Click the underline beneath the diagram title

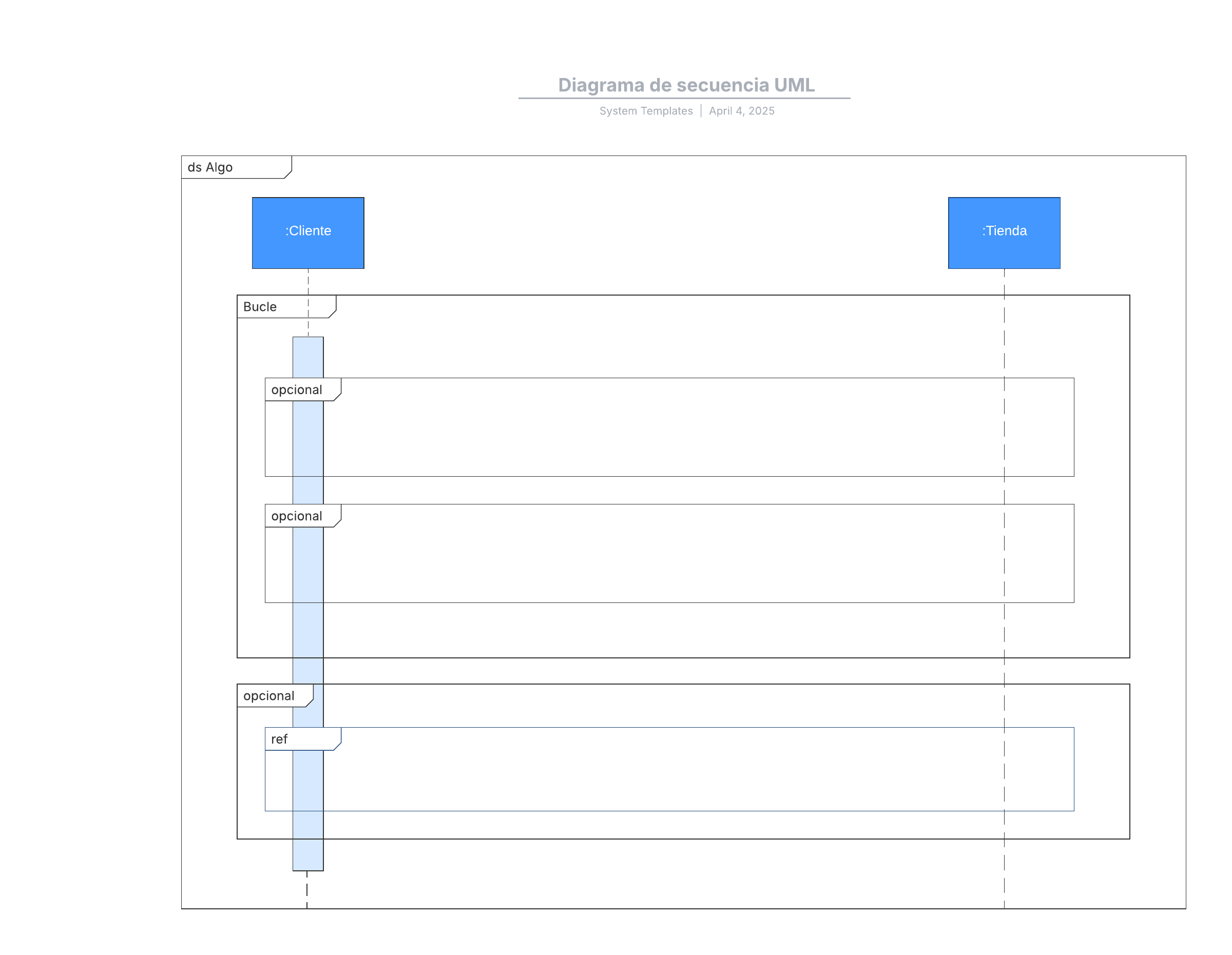tap(684, 98)
